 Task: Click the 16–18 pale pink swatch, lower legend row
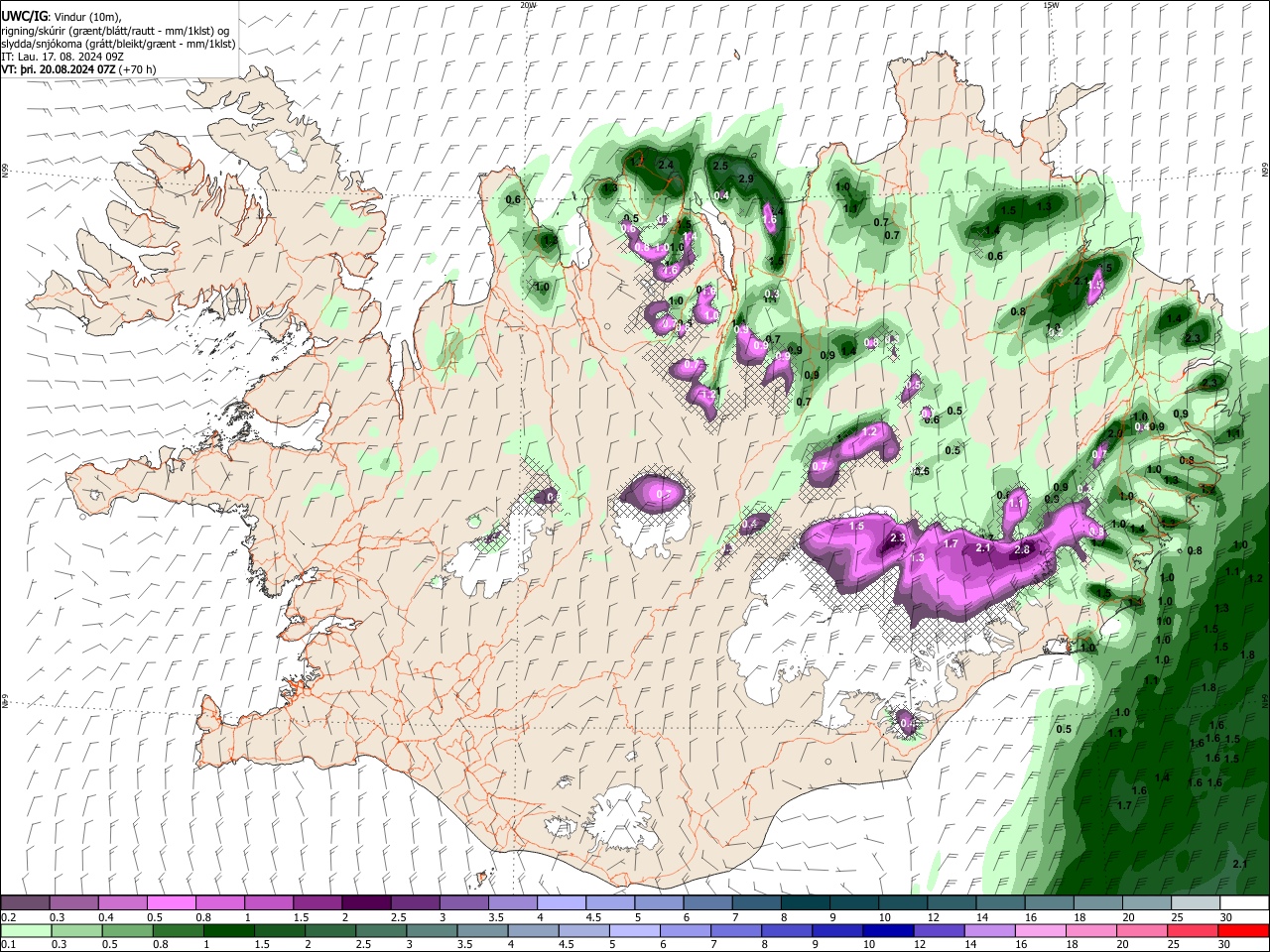(1040, 930)
